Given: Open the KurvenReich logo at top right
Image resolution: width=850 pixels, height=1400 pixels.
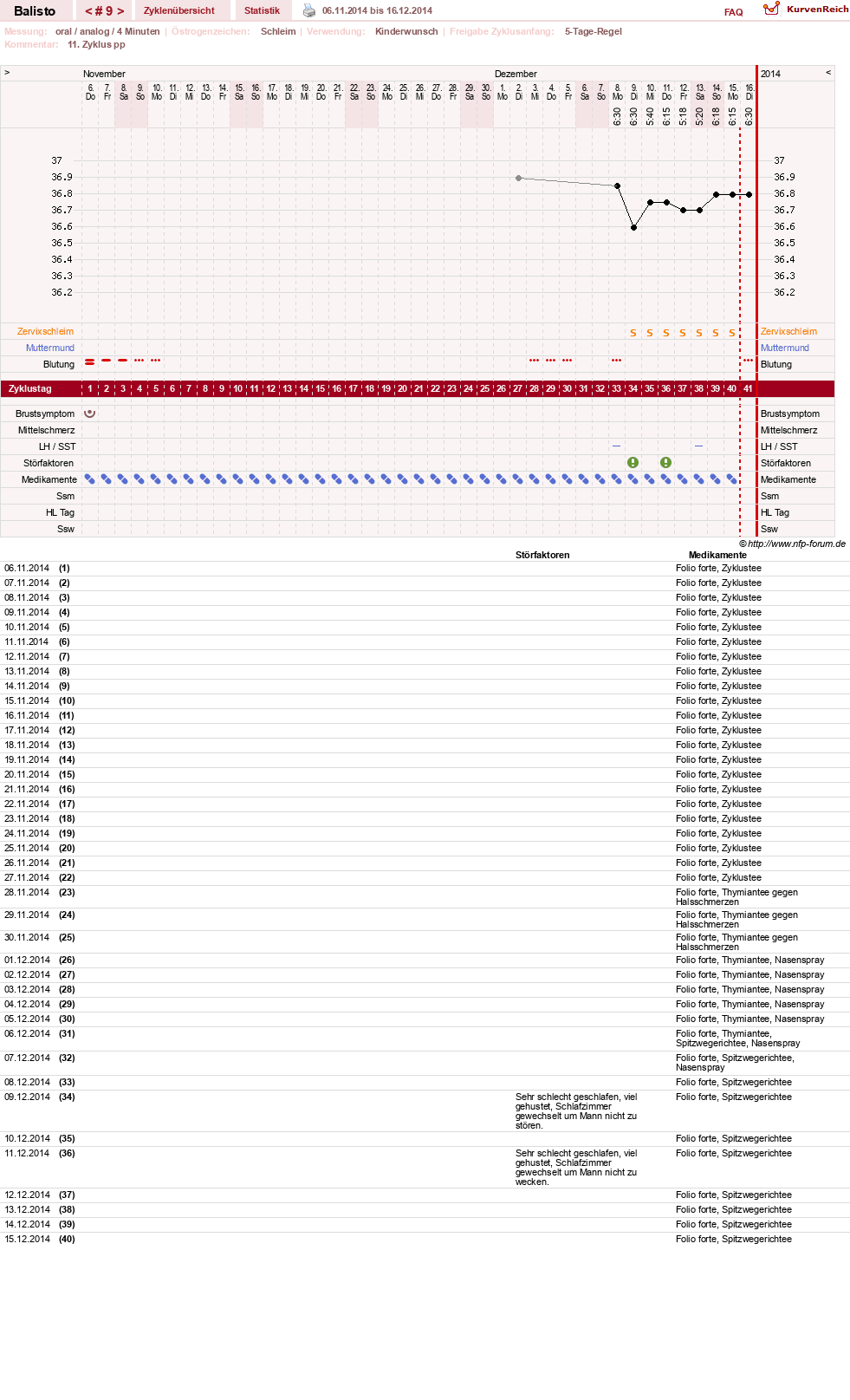Looking at the screenshot, I should pos(806,9).
